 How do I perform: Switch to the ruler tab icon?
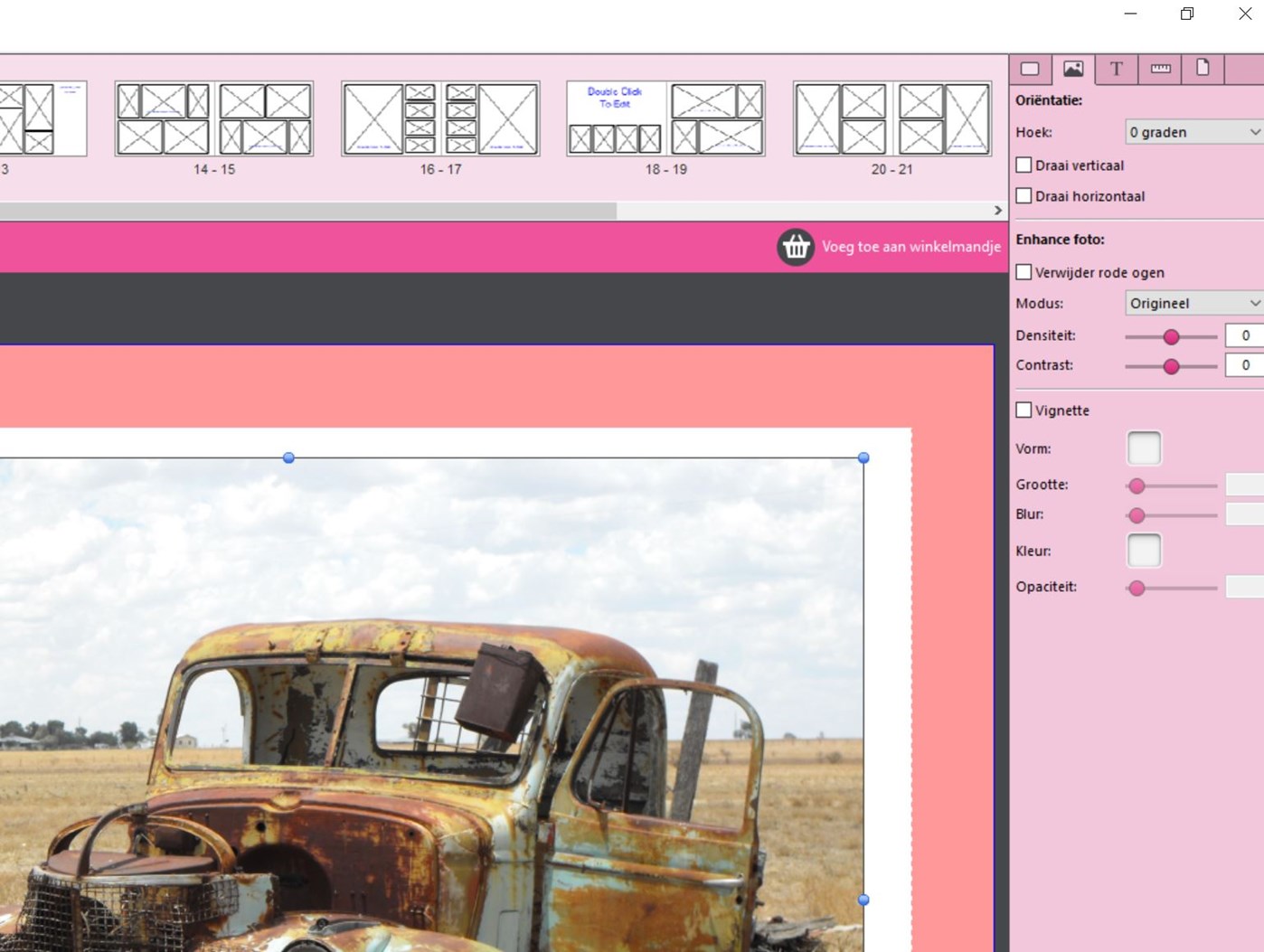tap(1160, 69)
